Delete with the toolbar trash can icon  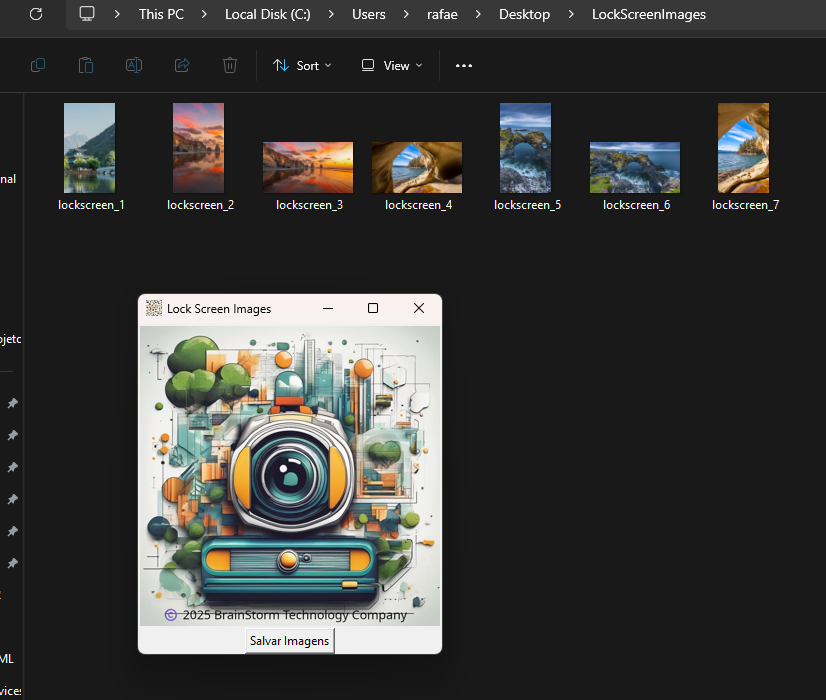230,65
